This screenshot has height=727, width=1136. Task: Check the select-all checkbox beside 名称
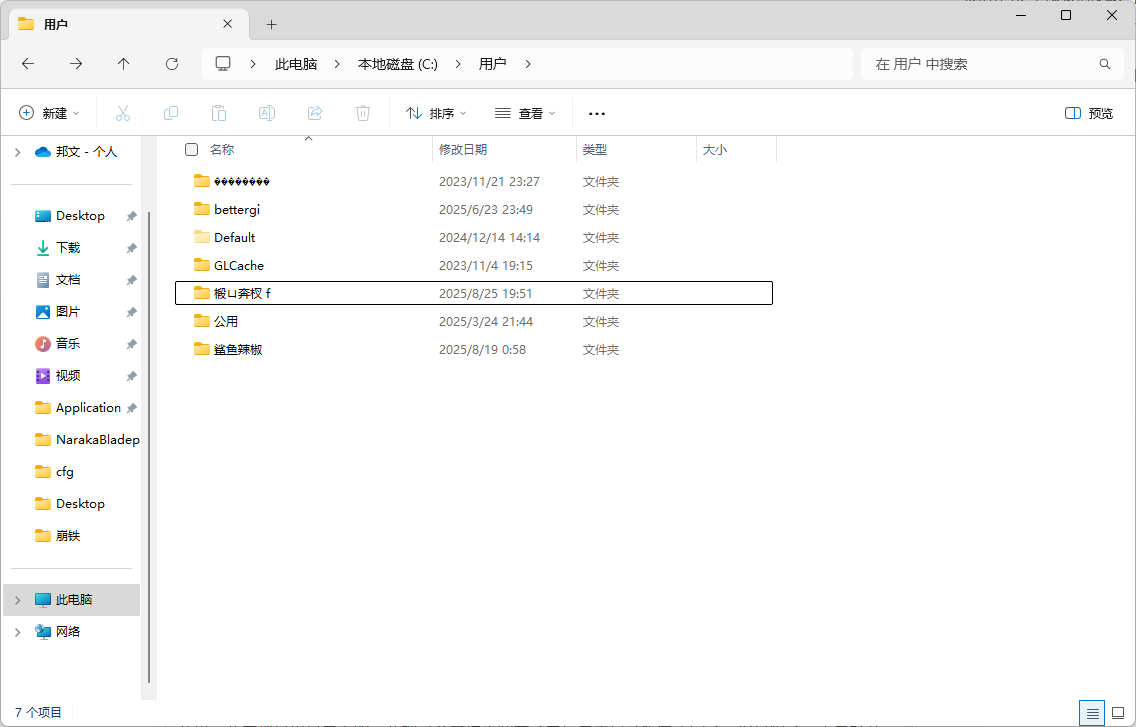(191, 149)
